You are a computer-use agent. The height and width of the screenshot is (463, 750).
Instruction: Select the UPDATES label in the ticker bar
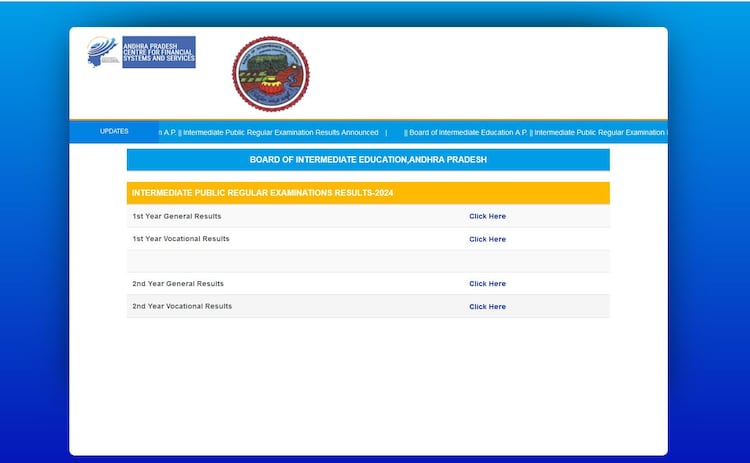[114, 132]
